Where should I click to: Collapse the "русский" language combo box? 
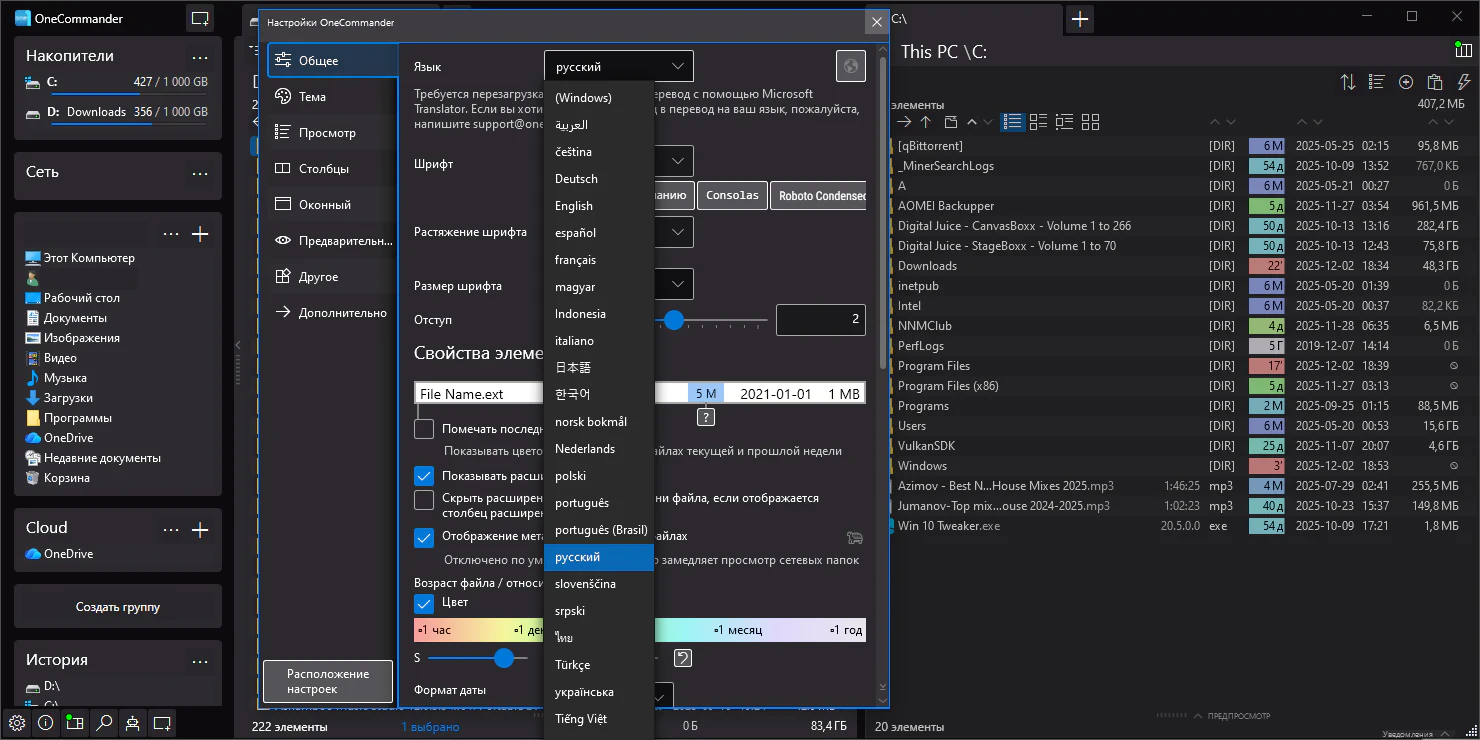point(618,67)
